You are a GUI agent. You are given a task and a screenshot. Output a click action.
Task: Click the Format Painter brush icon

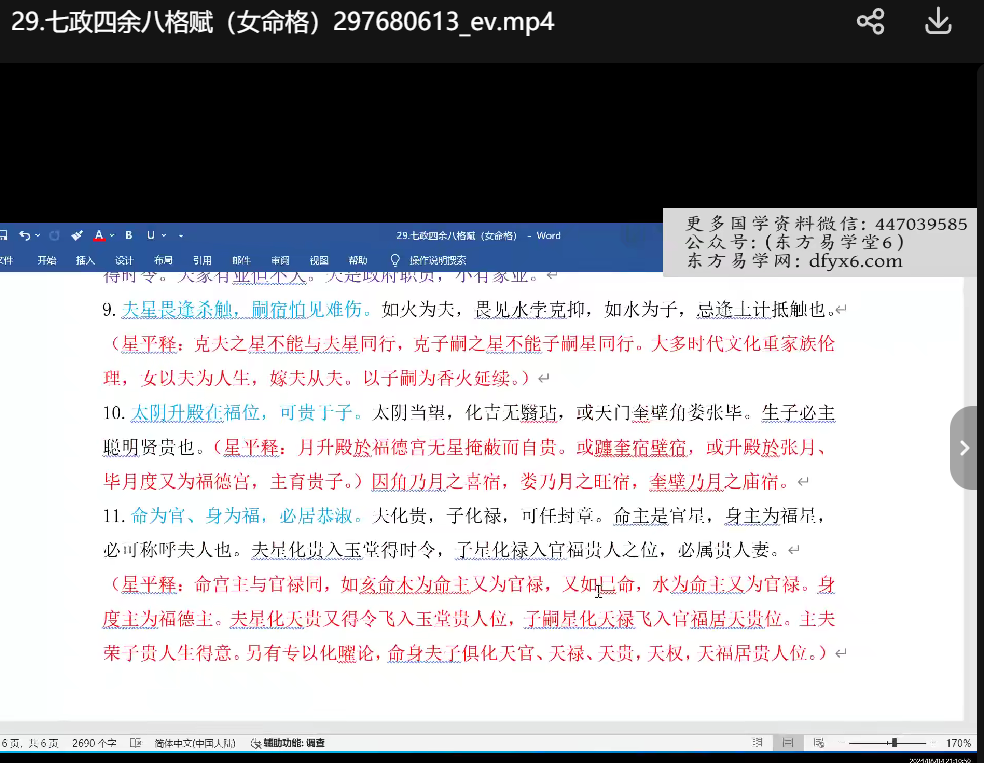point(77,236)
